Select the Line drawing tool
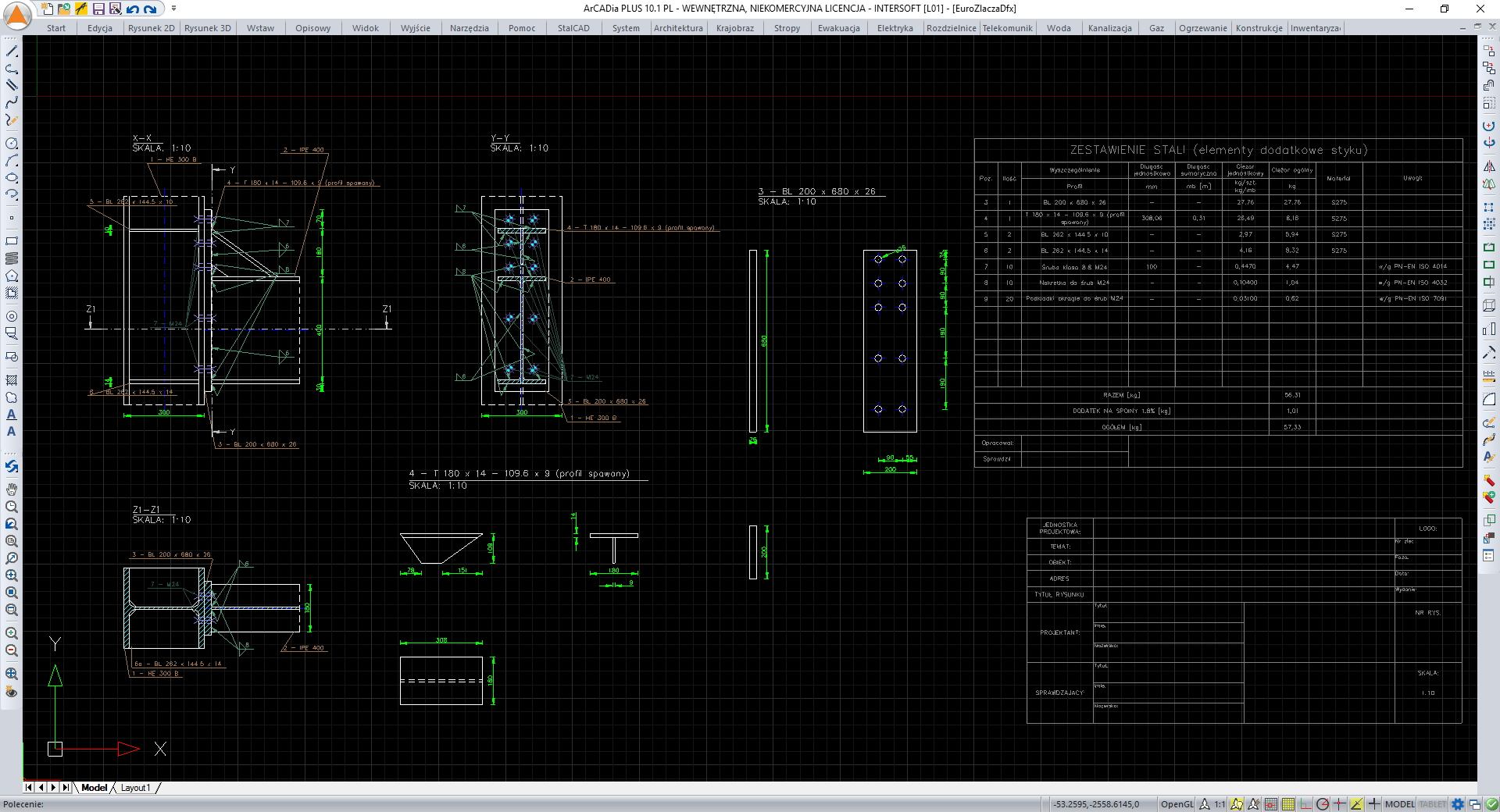The width and height of the screenshot is (1500, 812). click(x=12, y=52)
